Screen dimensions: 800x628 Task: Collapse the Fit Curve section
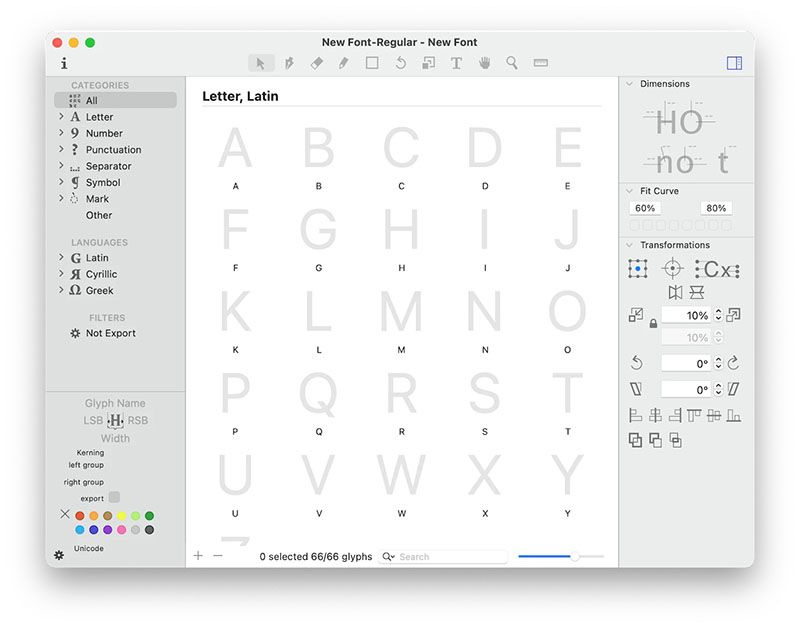(630, 191)
